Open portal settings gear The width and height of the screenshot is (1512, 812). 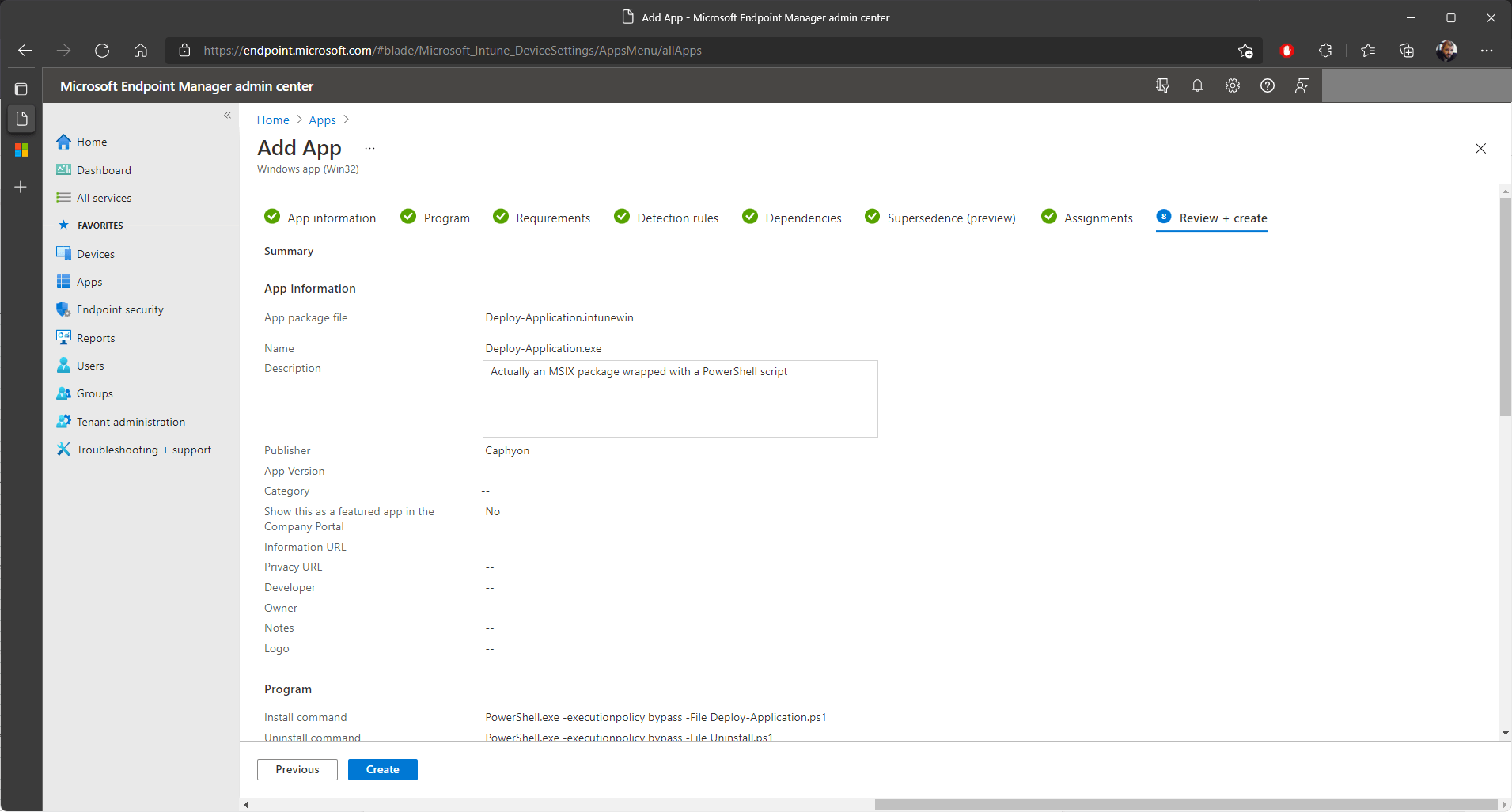(x=1233, y=85)
